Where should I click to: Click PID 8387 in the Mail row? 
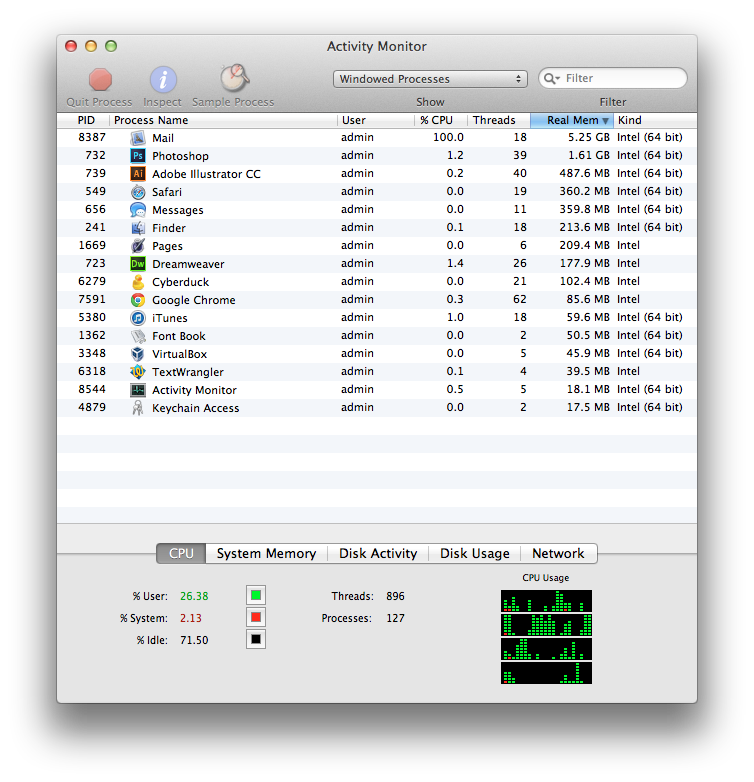pos(92,137)
